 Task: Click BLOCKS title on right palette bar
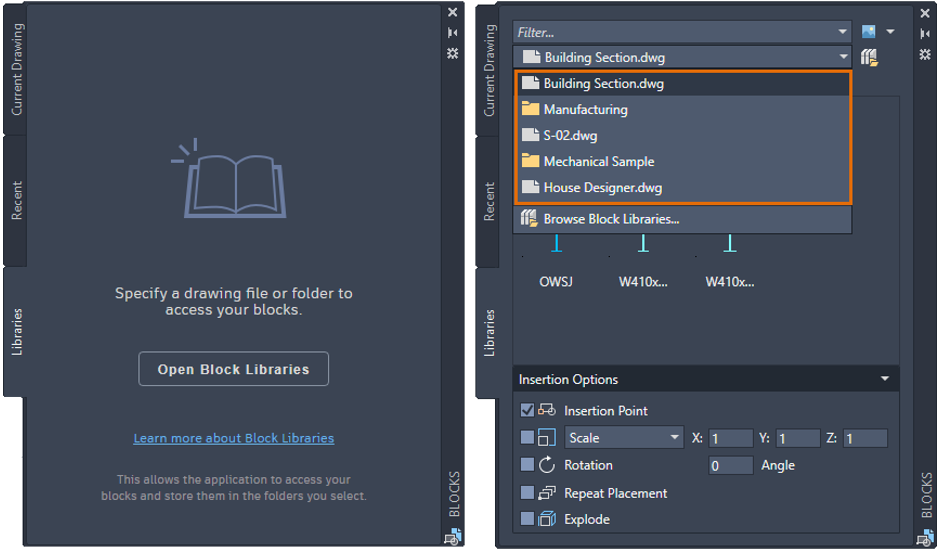(926, 495)
